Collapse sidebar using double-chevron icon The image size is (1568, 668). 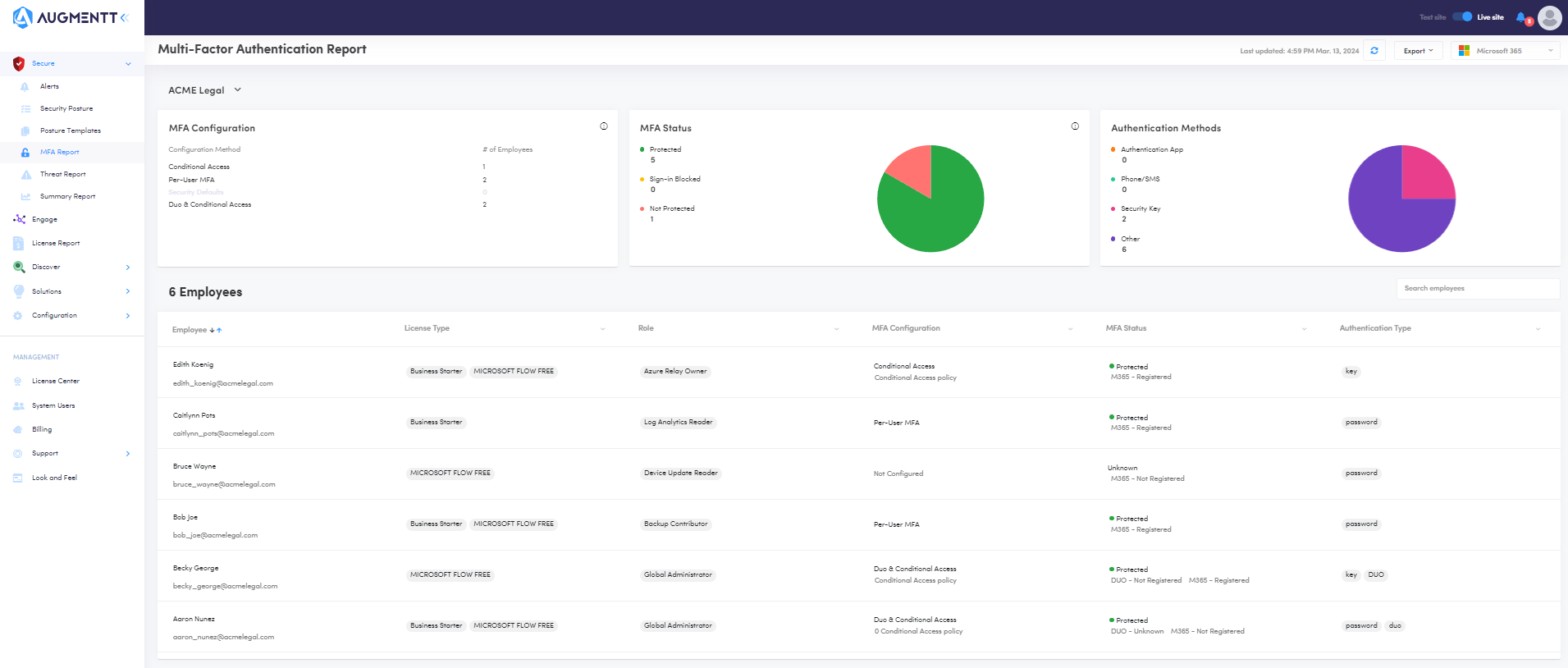click(x=125, y=17)
